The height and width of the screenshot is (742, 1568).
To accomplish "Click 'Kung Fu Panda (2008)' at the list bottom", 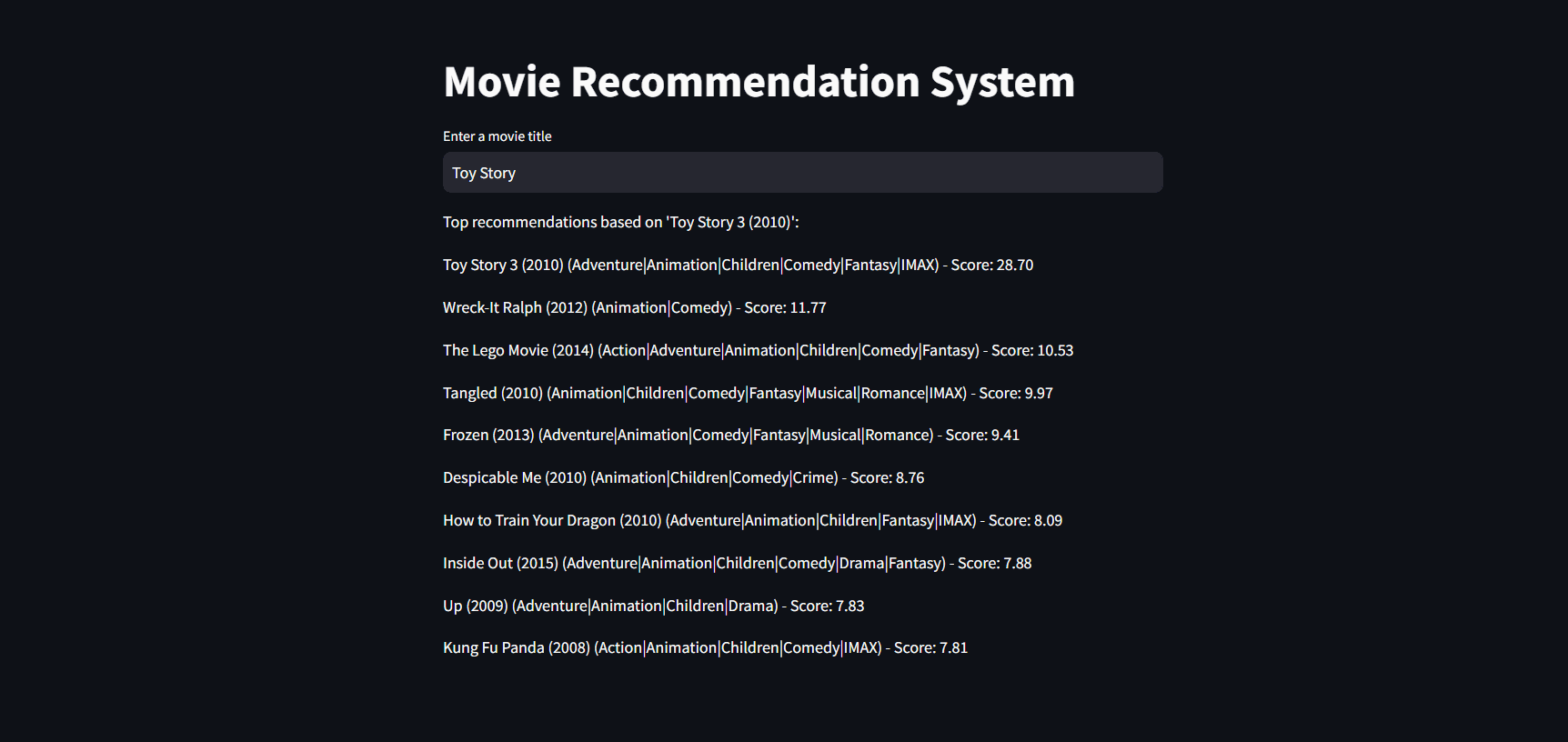I will pyautogui.click(x=704, y=647).
